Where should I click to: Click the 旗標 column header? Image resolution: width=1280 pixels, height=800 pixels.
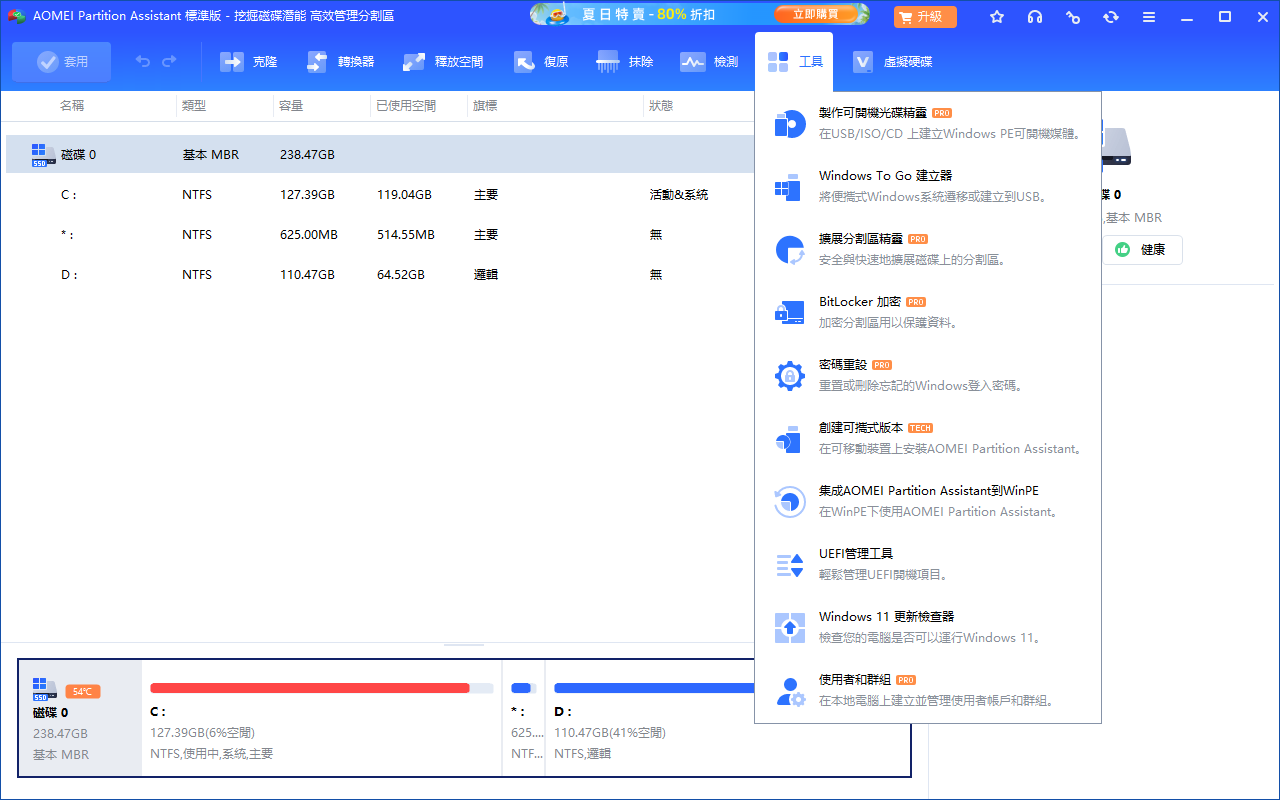click(x=485, y=105)
